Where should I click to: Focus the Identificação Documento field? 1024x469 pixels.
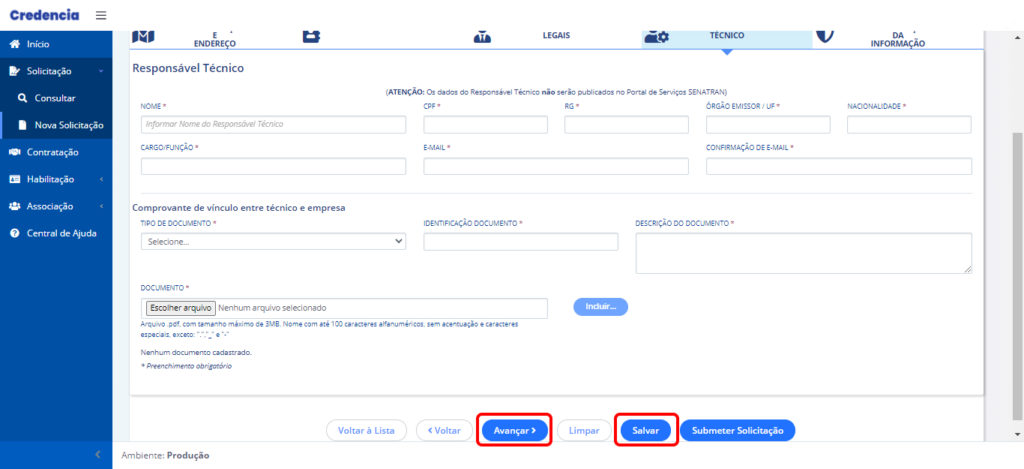[x=520, y=242]
